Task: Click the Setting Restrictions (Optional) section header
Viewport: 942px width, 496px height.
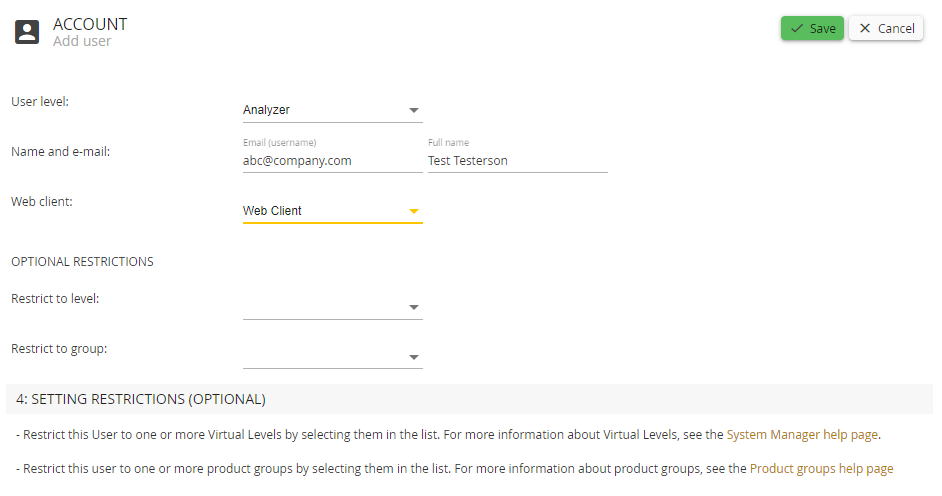Action: [x=469, y=399]
